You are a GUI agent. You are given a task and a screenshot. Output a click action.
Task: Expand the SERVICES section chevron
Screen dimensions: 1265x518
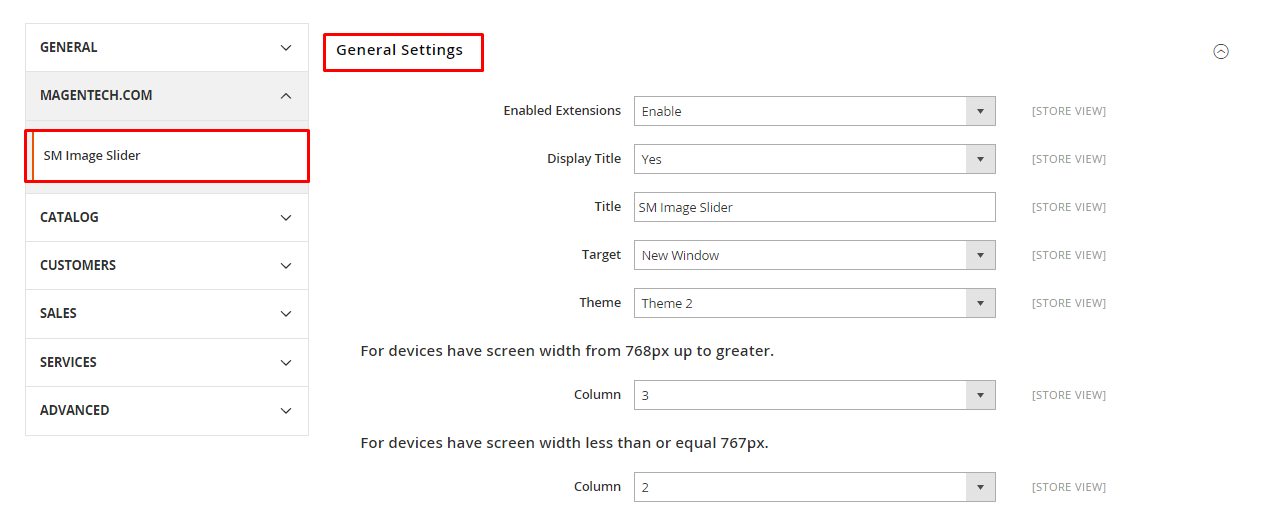286,363
